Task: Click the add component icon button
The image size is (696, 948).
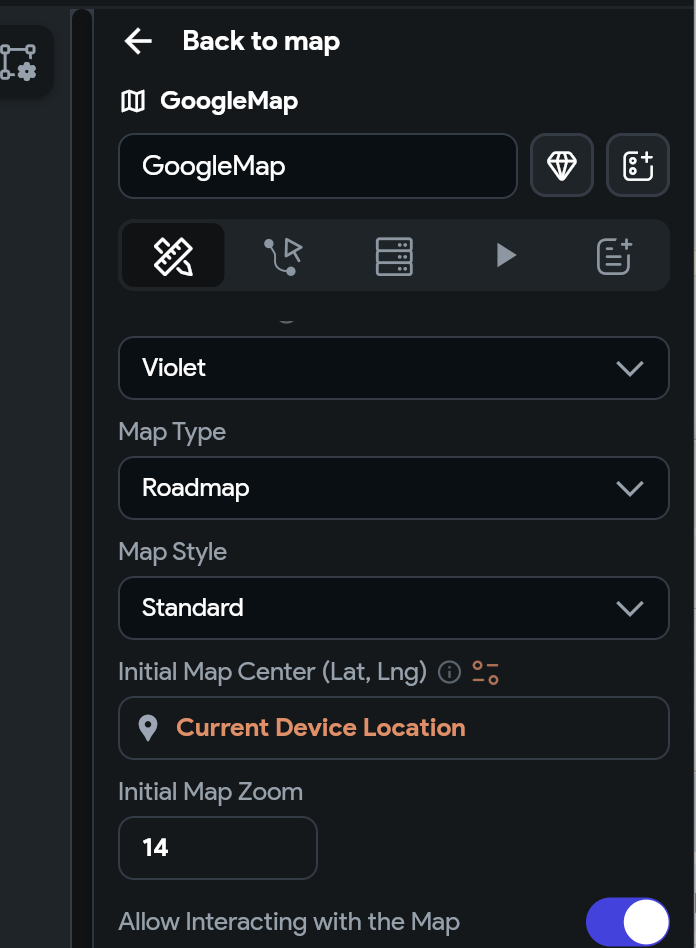Action: [637, 165]
